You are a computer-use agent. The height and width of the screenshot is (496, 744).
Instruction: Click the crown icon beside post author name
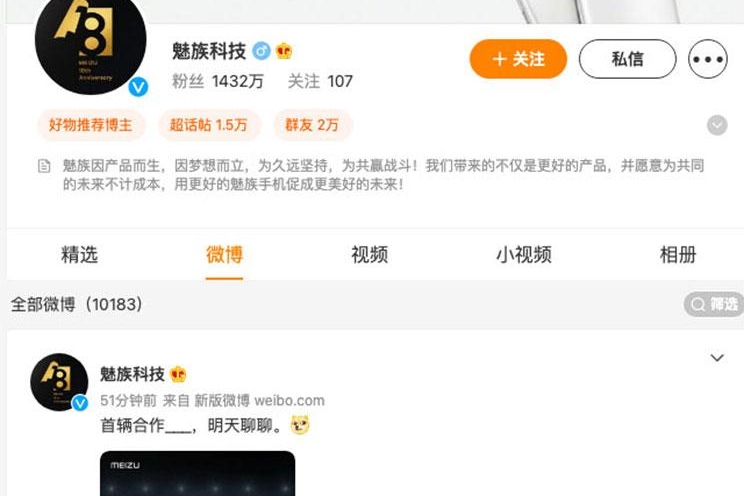pyautogui.click(x=178, y=374)
